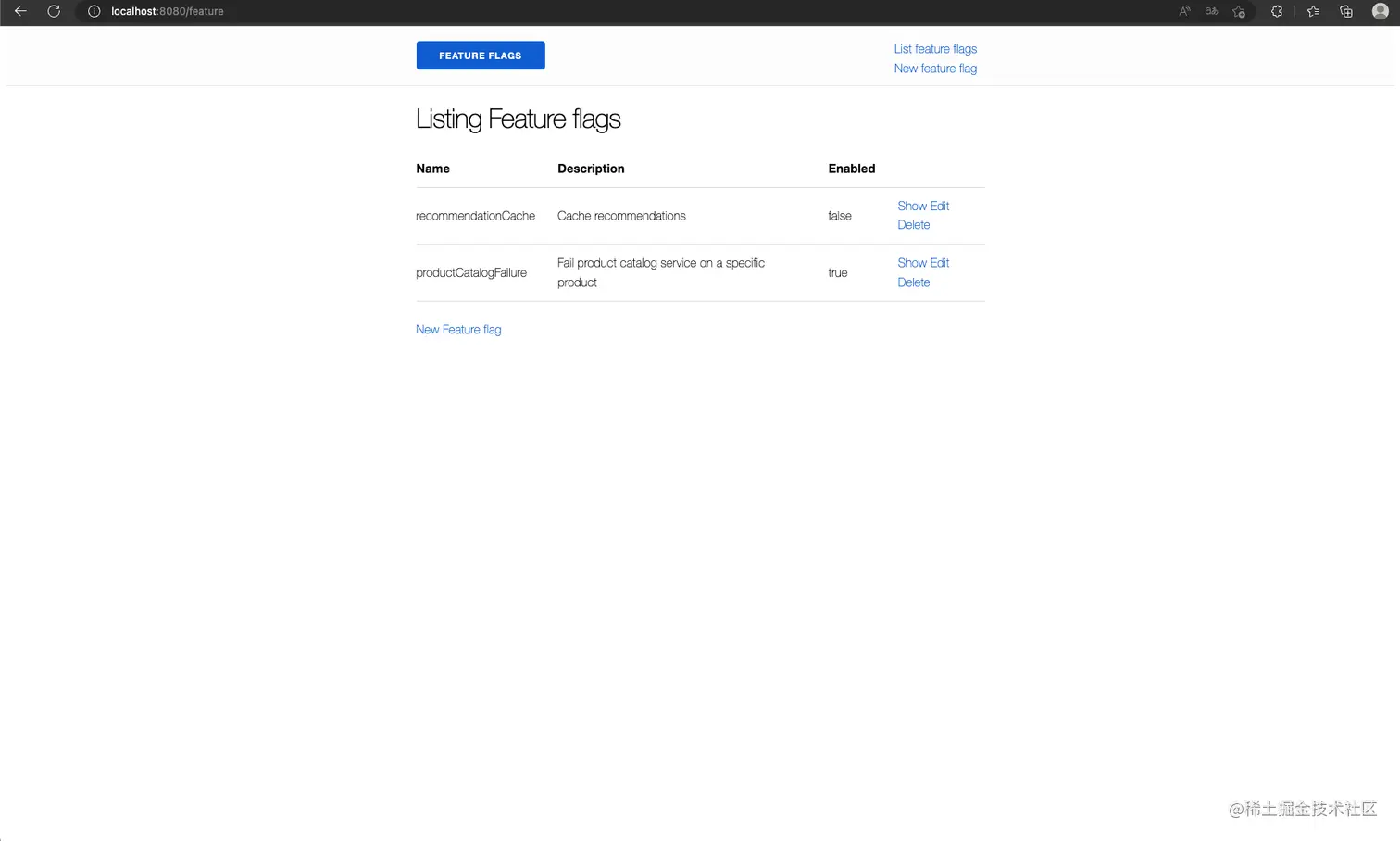Click the Listing Feature flags heading
The height and width of the screenshot is (841, 1400).
pyautogui.click(x=519, y=119)
